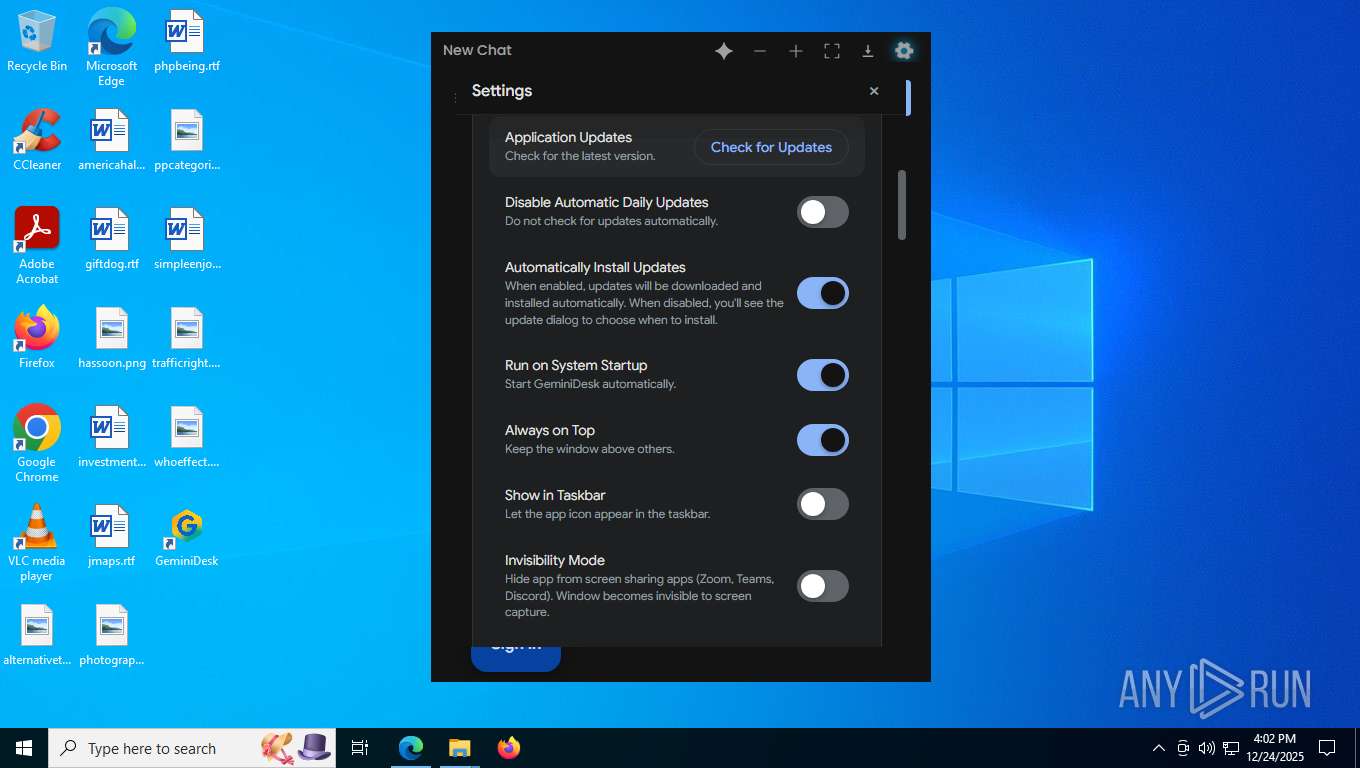Viewport: 1360px width, 768px height.
Task: Click the settings gear icon in title bar
Action: [x=904, y=51]
